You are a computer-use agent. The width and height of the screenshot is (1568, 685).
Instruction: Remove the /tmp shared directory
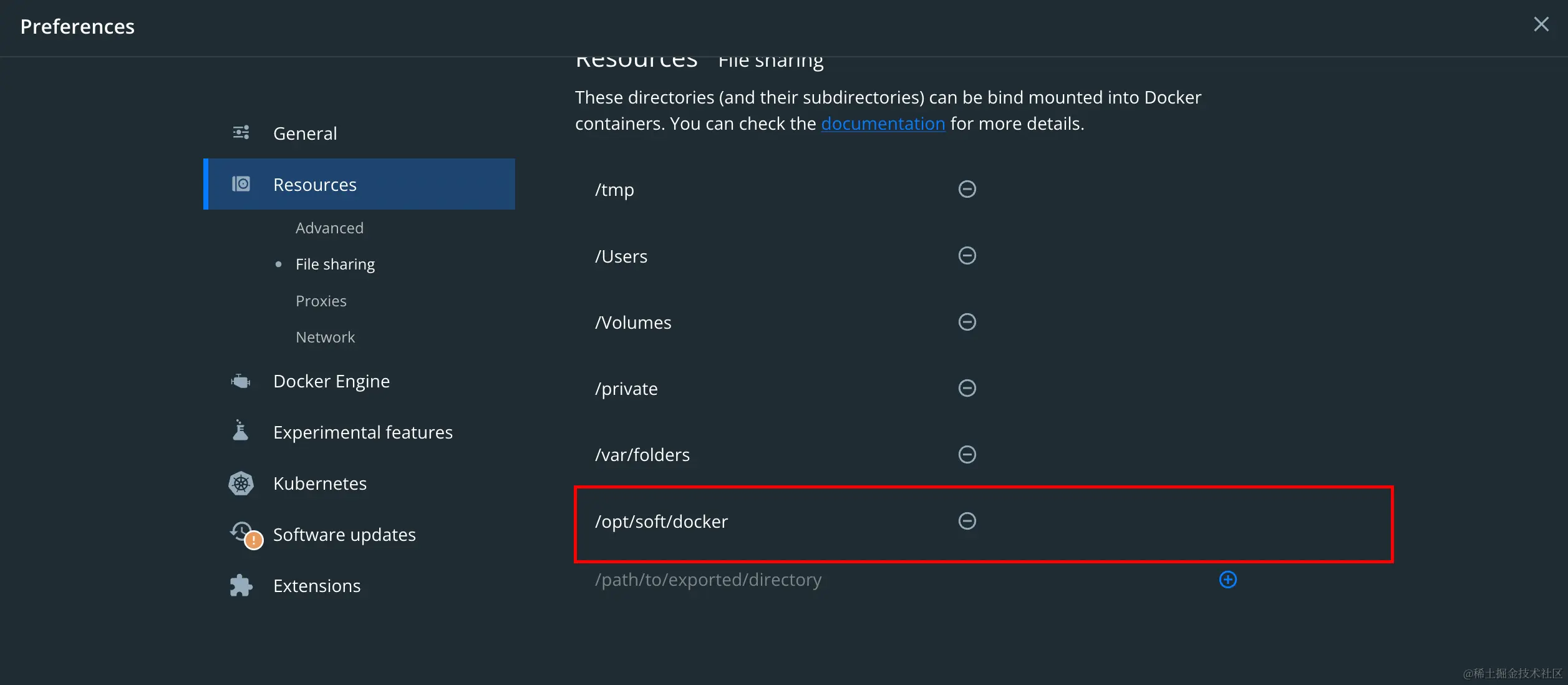[967, 189]
